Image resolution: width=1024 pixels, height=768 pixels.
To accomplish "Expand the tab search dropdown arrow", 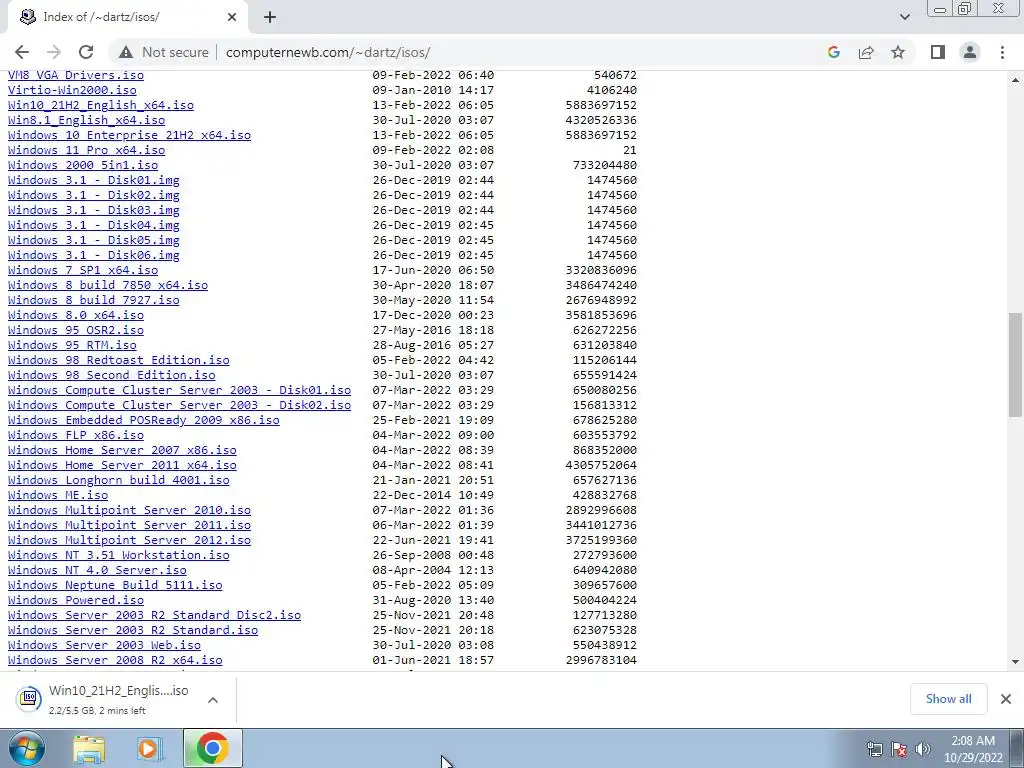I will [904, 17].
